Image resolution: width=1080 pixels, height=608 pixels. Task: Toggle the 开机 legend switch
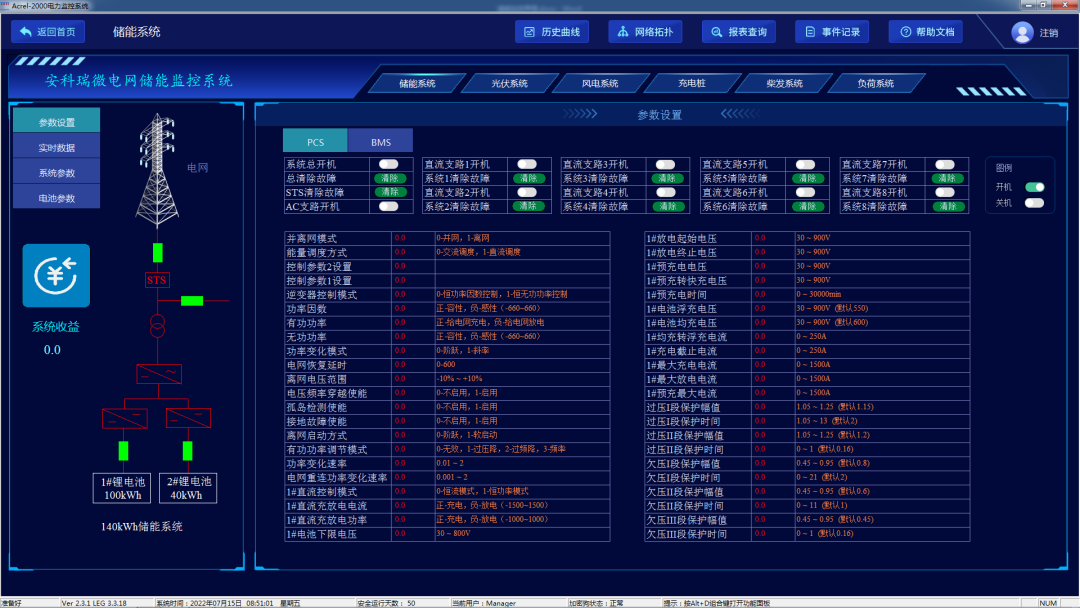coord(1037,187)
